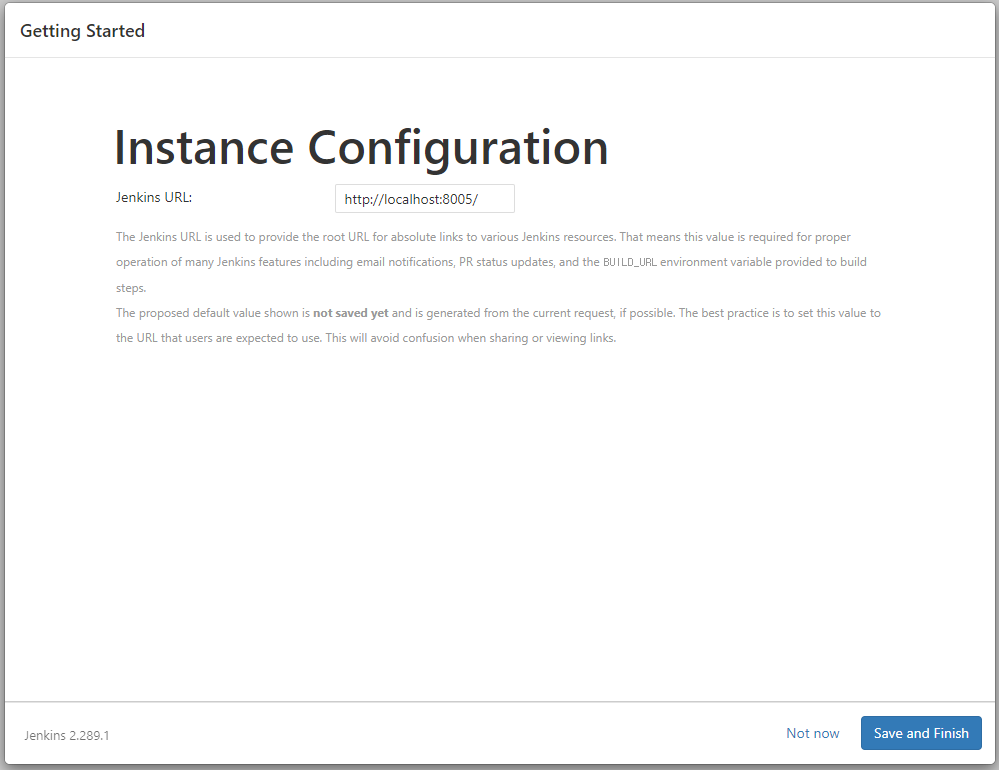Click the 'Jenkins URL:' label
999x770 pixels.
(x=154, y=197)
